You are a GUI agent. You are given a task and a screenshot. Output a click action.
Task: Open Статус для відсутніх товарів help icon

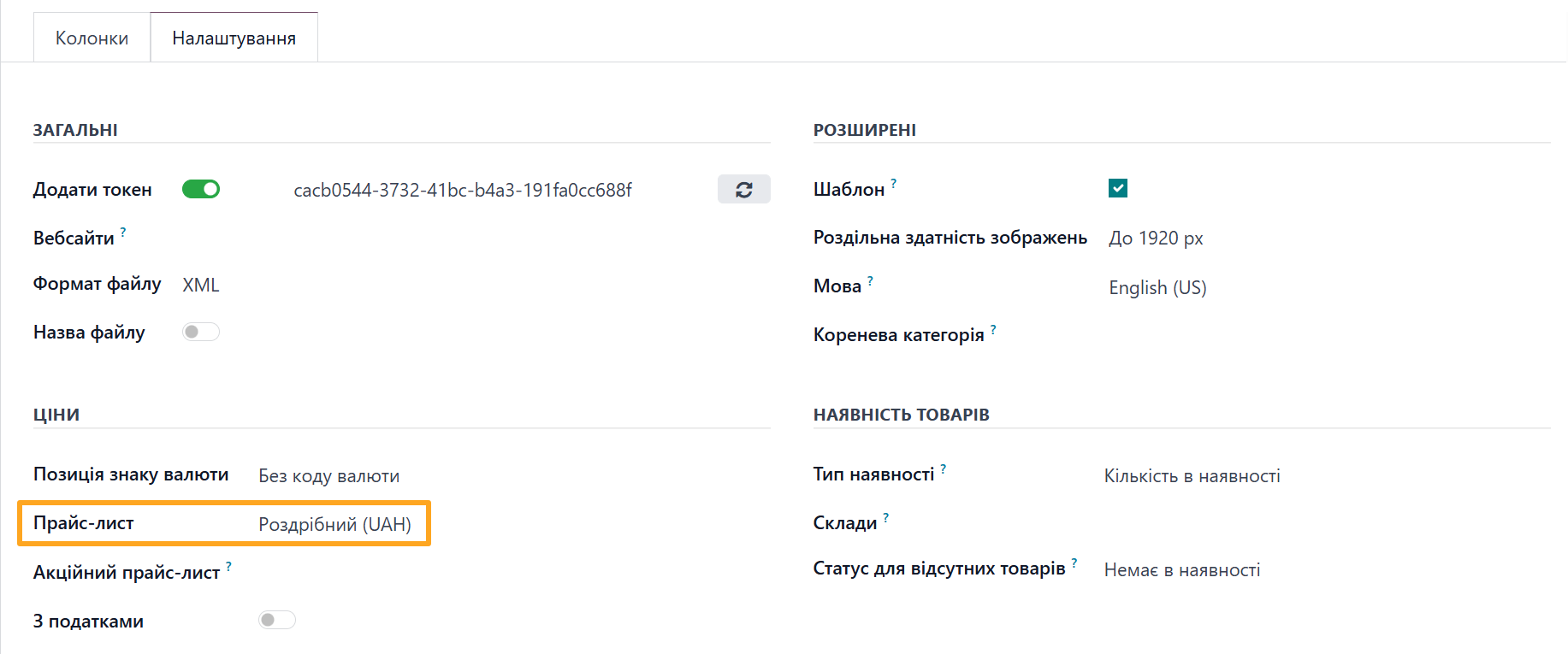point(1074,563)
